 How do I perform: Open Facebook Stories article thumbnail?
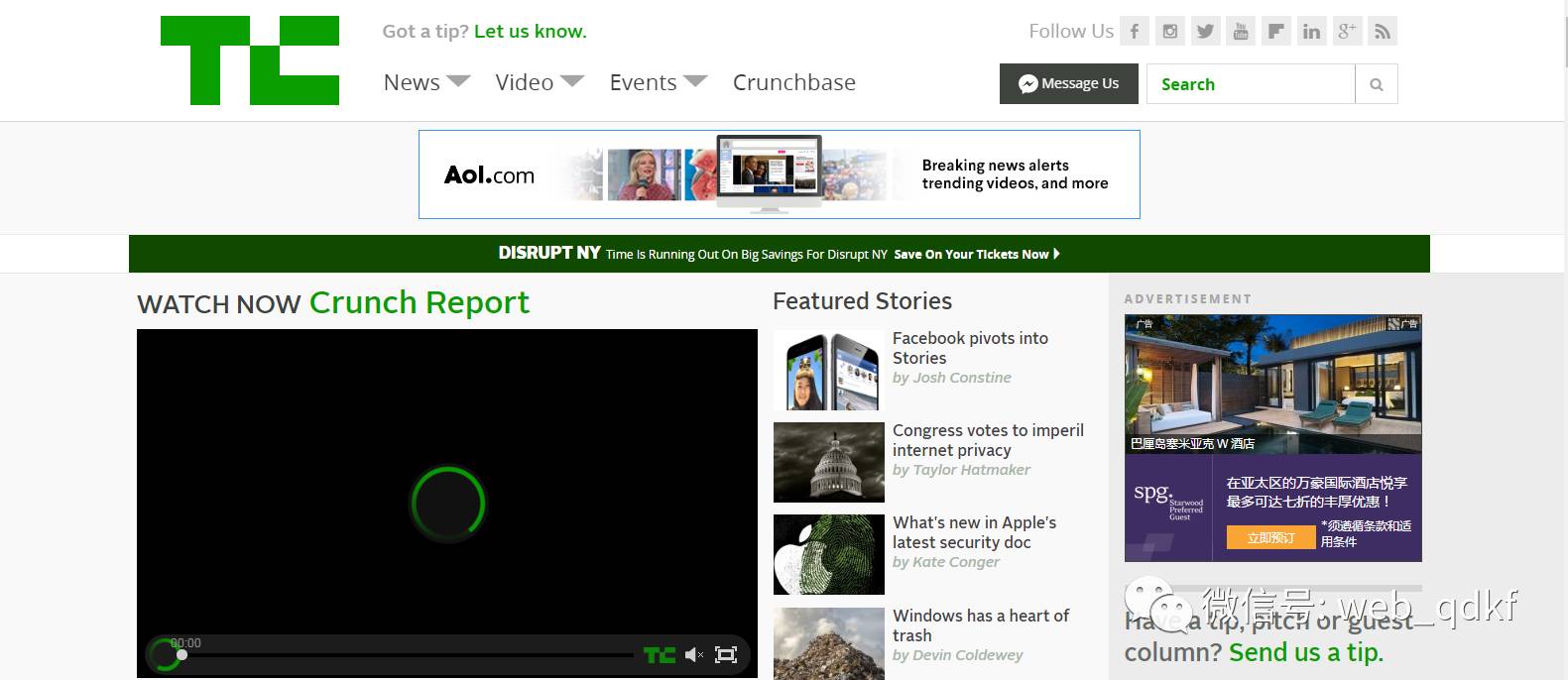click(x=829, y=371)
